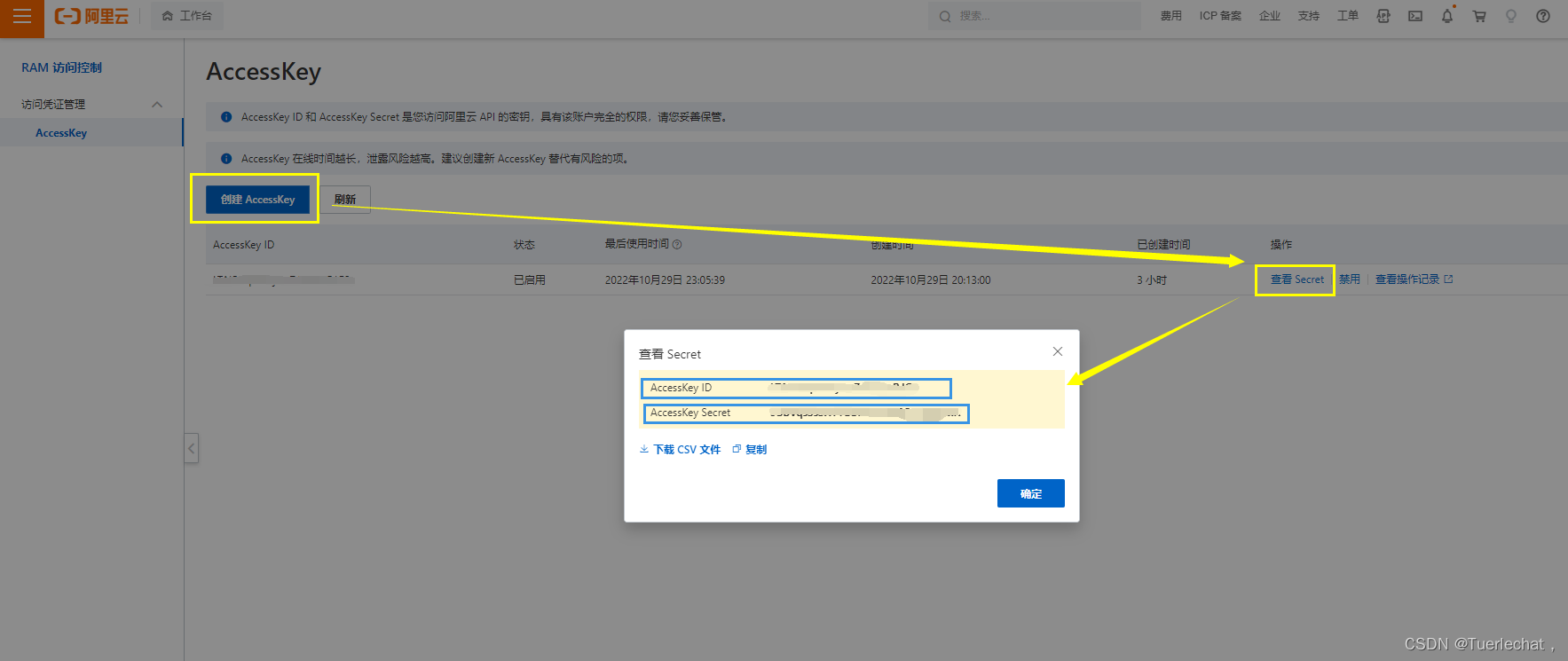Click the Alibaba Cloud logo
The width and height of the screenshot is (1568, 661).
click(91, 16)
